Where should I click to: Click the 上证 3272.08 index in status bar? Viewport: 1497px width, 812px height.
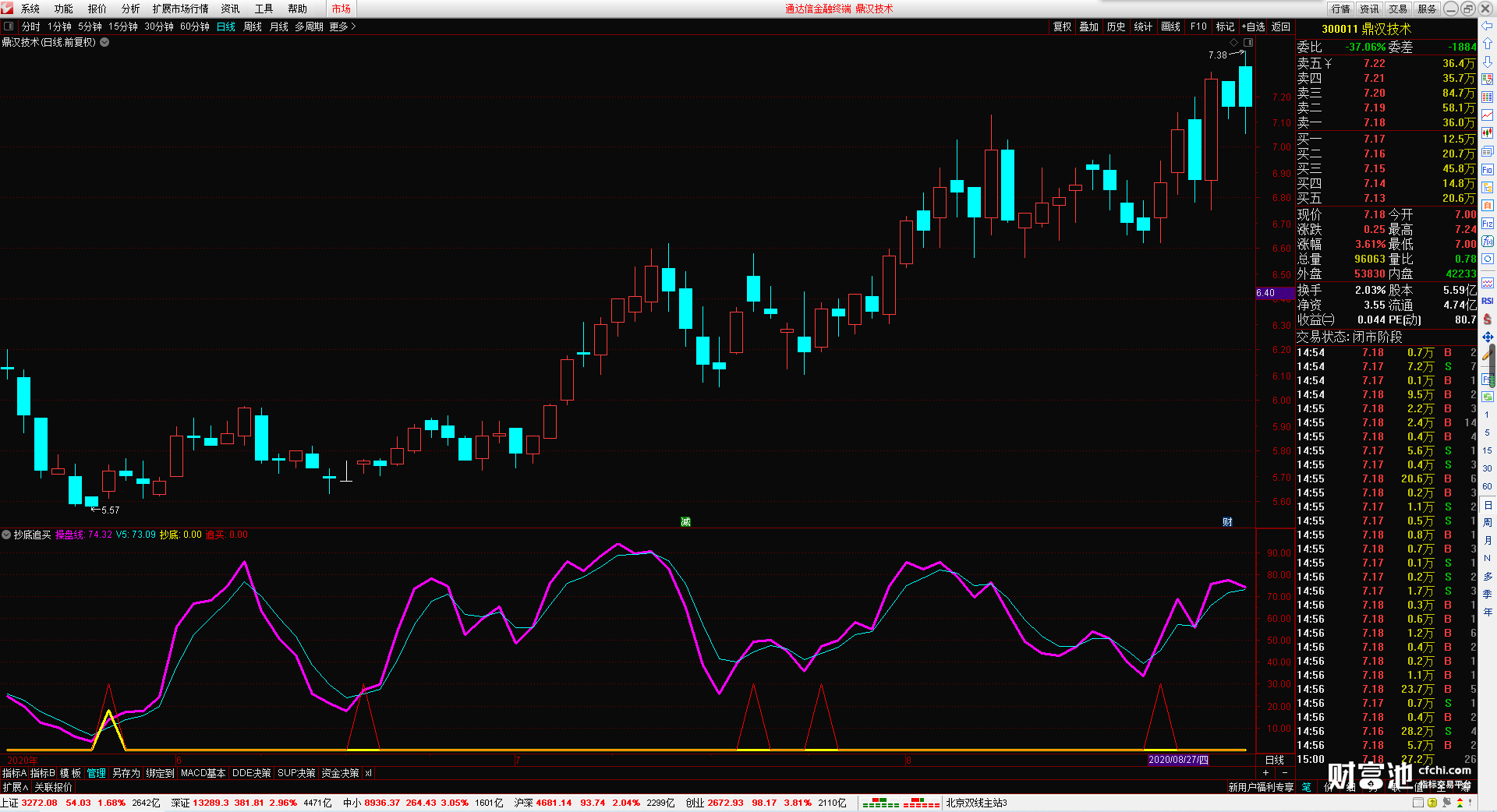pos(29,802)
